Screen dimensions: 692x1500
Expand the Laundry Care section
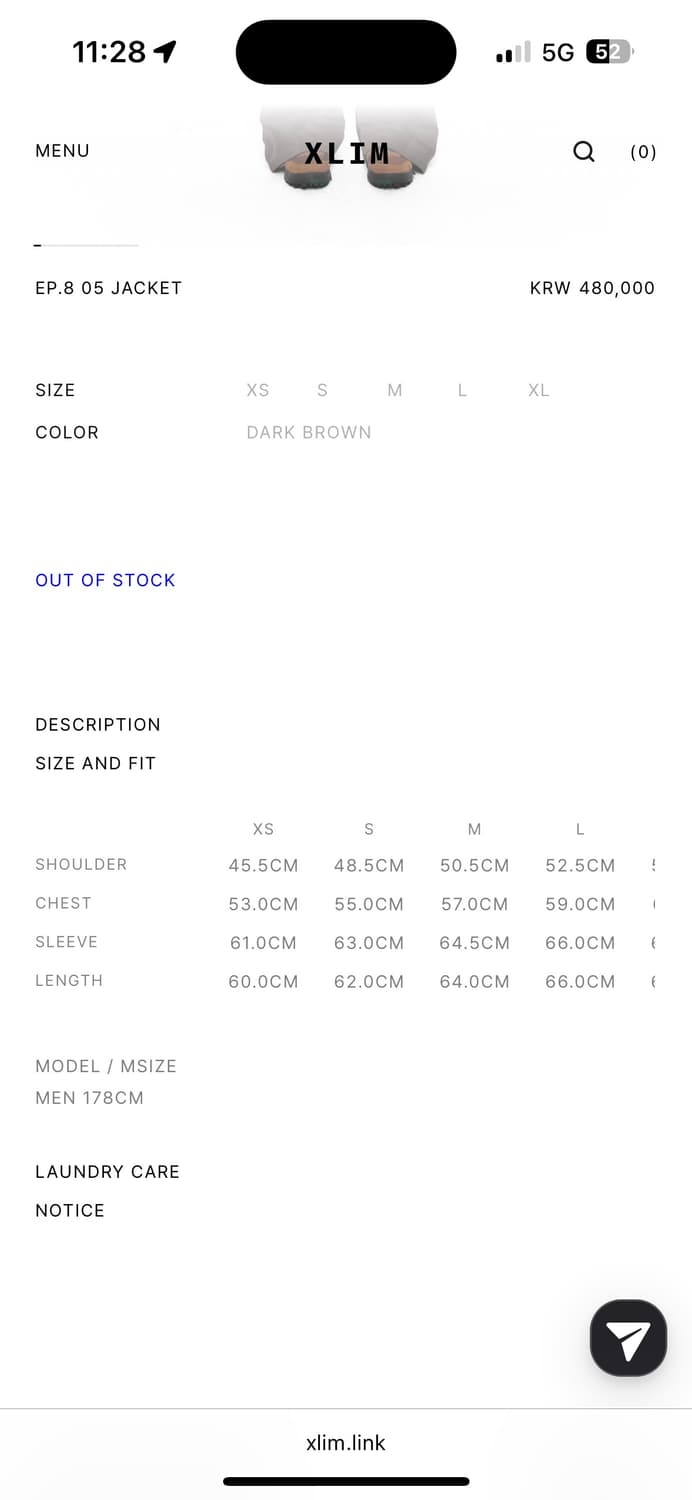point(107,1171)
